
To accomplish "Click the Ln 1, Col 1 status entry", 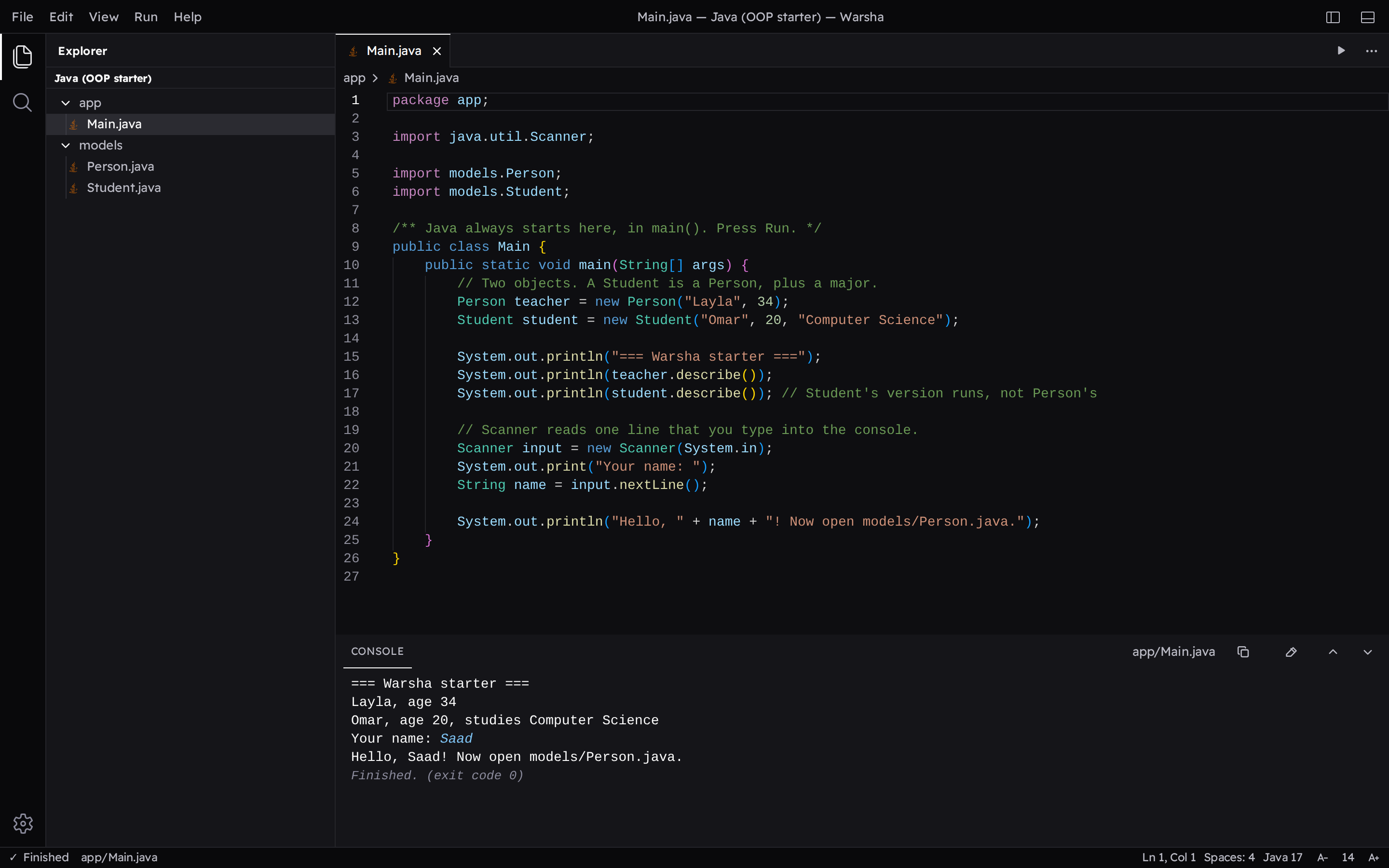I will point(1169,857).
